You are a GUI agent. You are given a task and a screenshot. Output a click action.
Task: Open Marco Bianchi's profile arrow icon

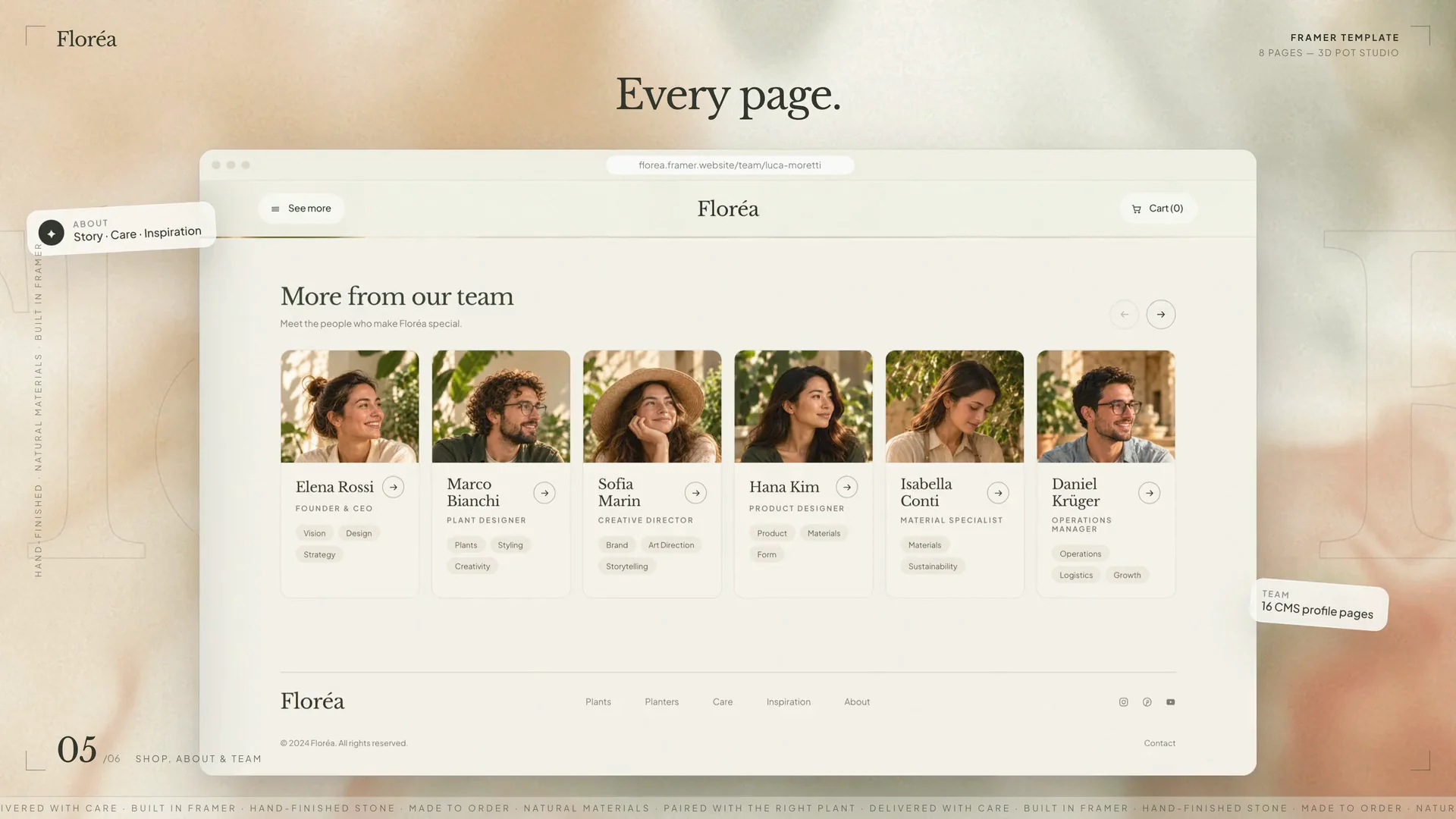coord(544,493)
